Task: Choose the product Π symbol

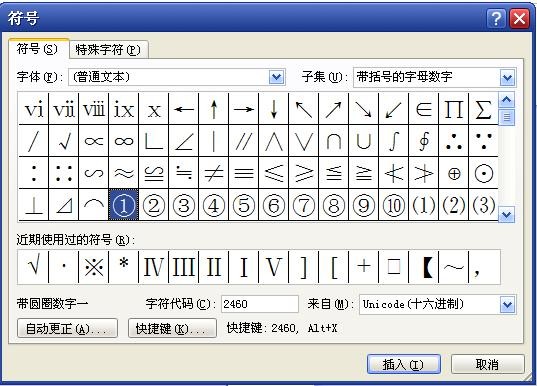Action: point(454,109)
